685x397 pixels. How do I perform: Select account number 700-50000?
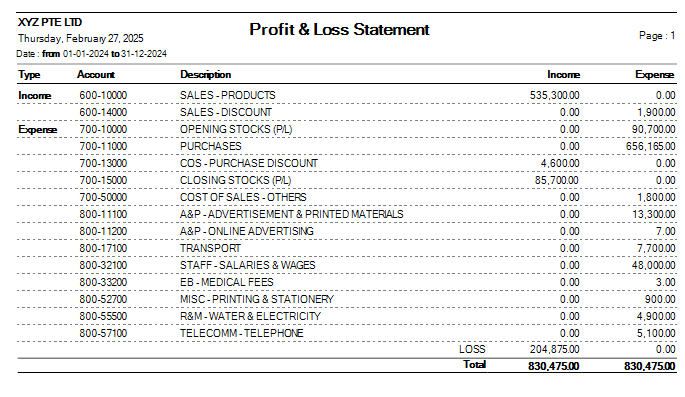coord(103,197)
